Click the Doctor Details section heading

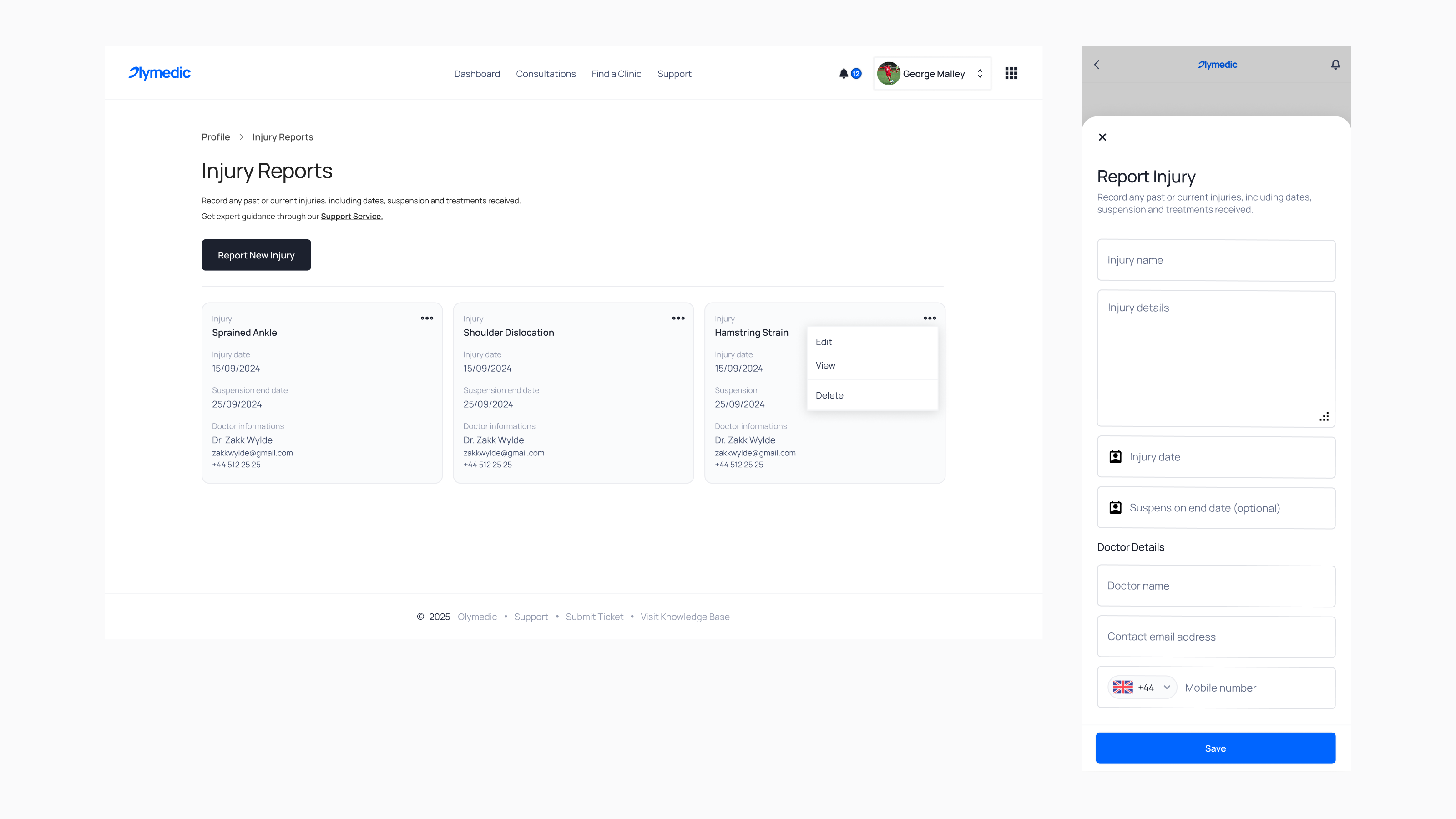[1130, 546]
